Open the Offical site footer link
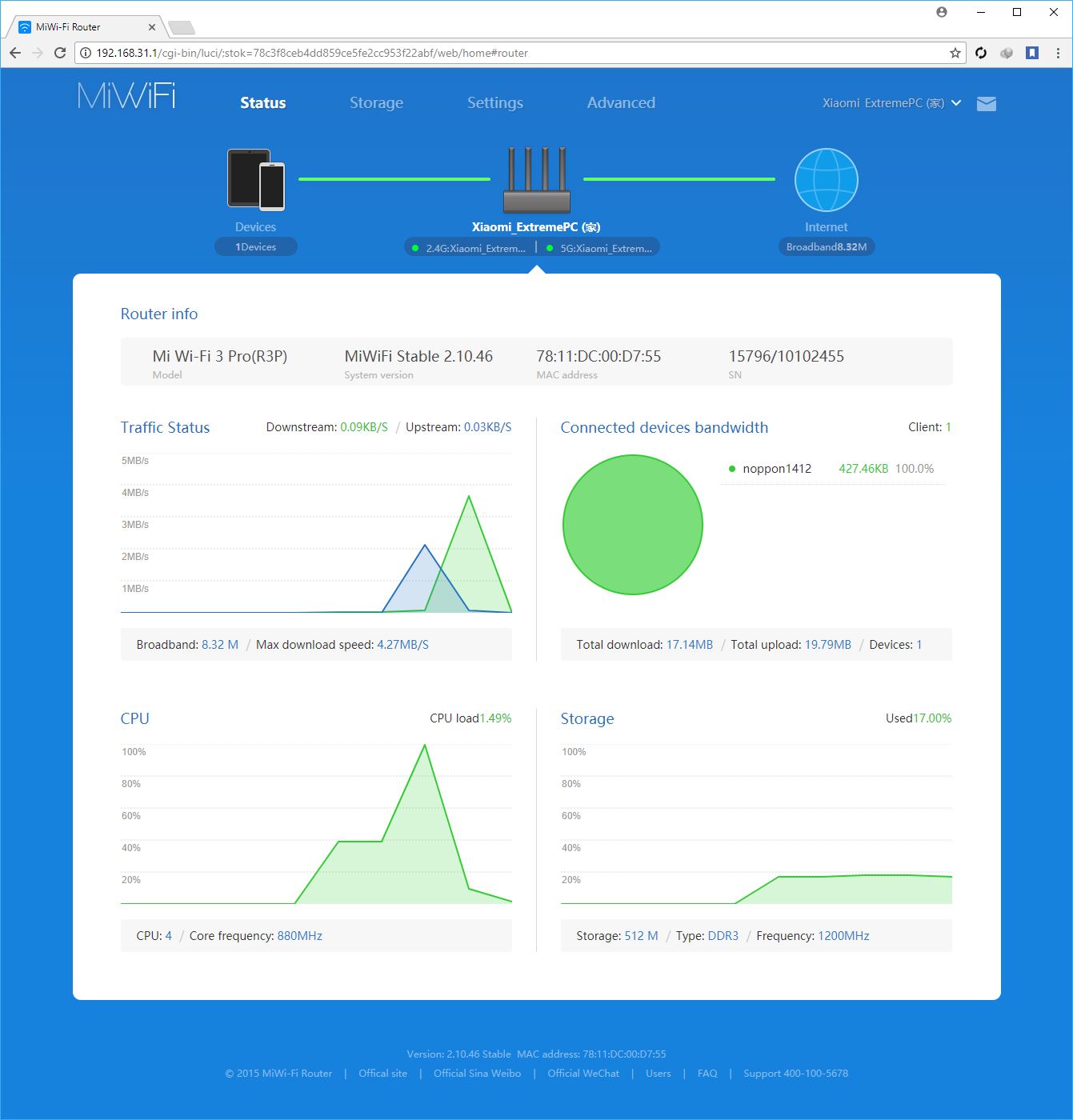The width and height of the screenshot is (1073, 1120). click(x=382, y=1074)
